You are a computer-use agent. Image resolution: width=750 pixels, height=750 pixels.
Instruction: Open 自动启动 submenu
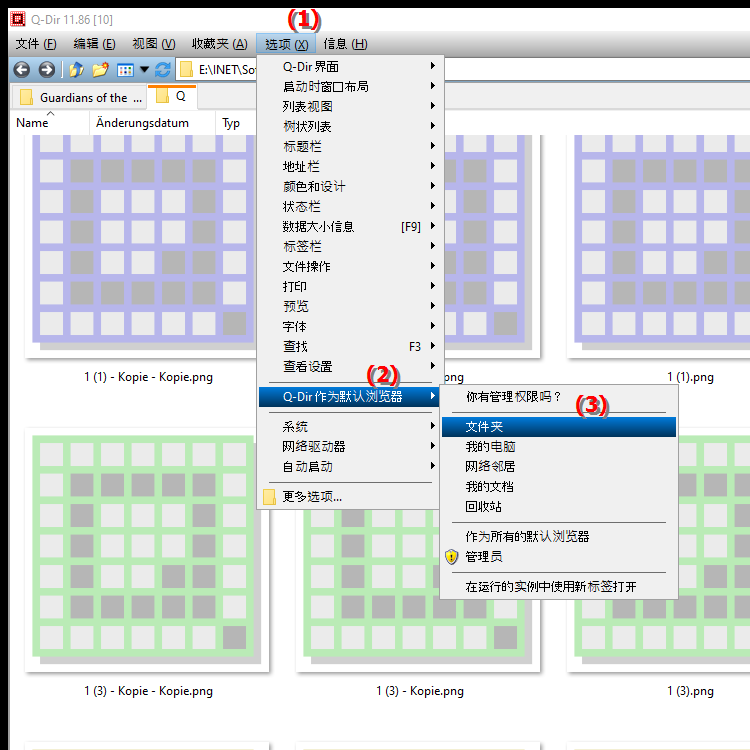[351, 466]
